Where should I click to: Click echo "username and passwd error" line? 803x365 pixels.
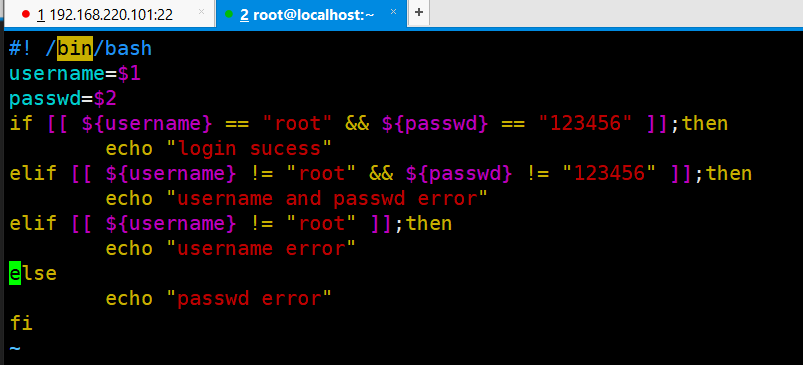(x=297, y=198)
